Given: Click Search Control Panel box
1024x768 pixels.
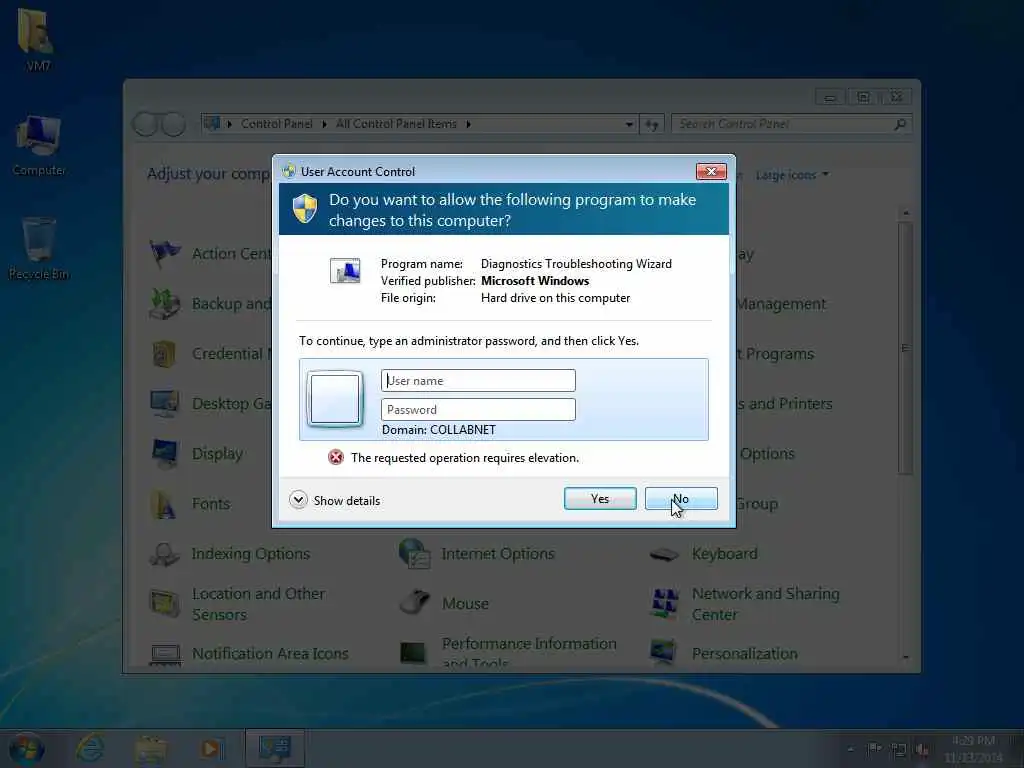Looking at the screenshot, I should (792, 124).
